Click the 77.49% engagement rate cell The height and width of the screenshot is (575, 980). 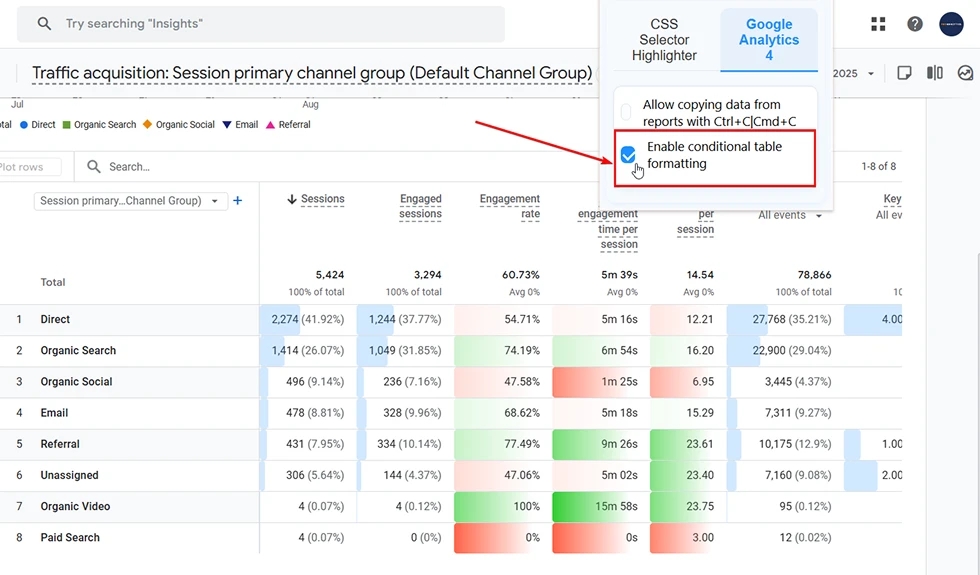pyautogui.click(x=503, y=444)
